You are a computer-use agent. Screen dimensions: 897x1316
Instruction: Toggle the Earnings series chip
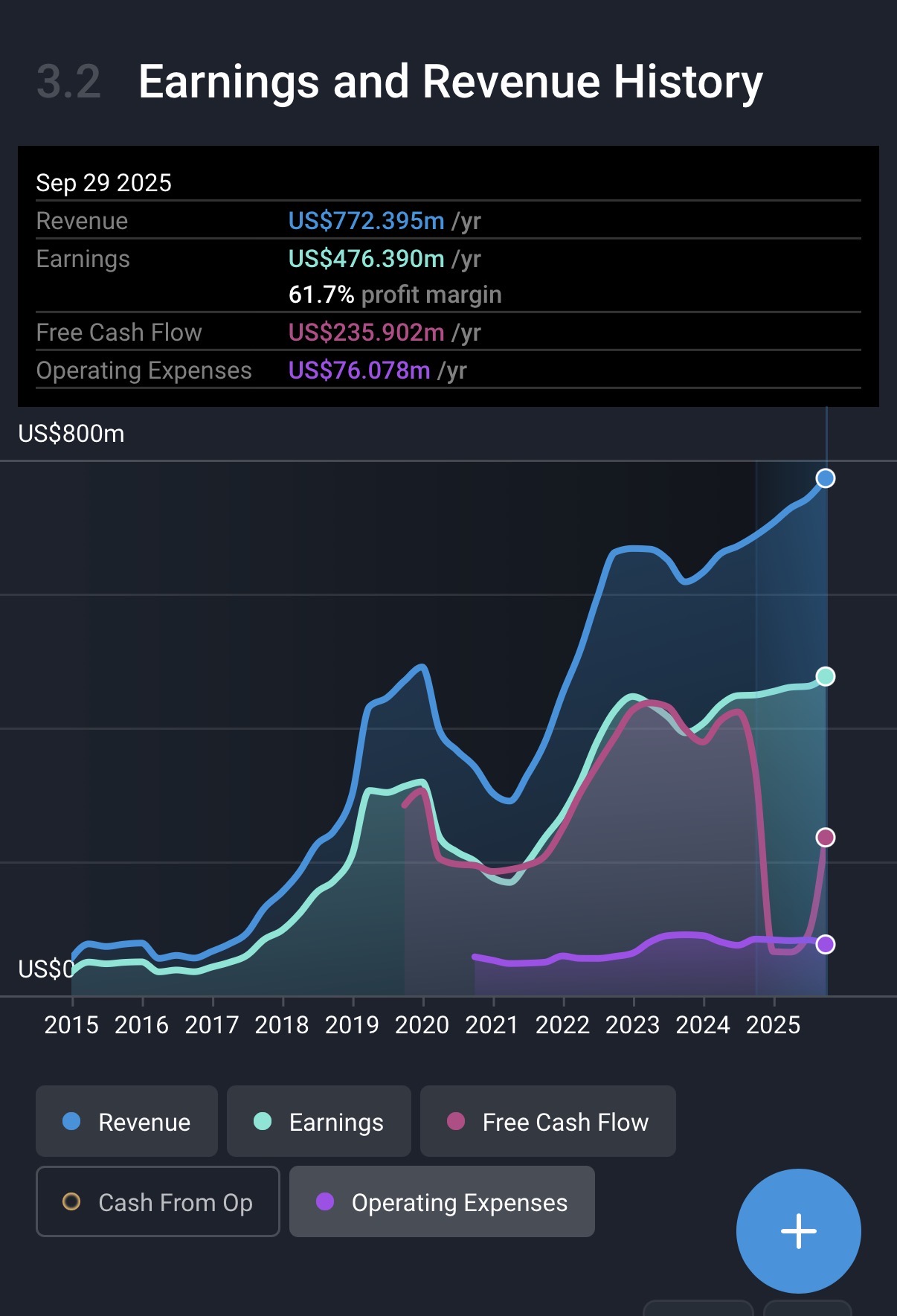318,1121
